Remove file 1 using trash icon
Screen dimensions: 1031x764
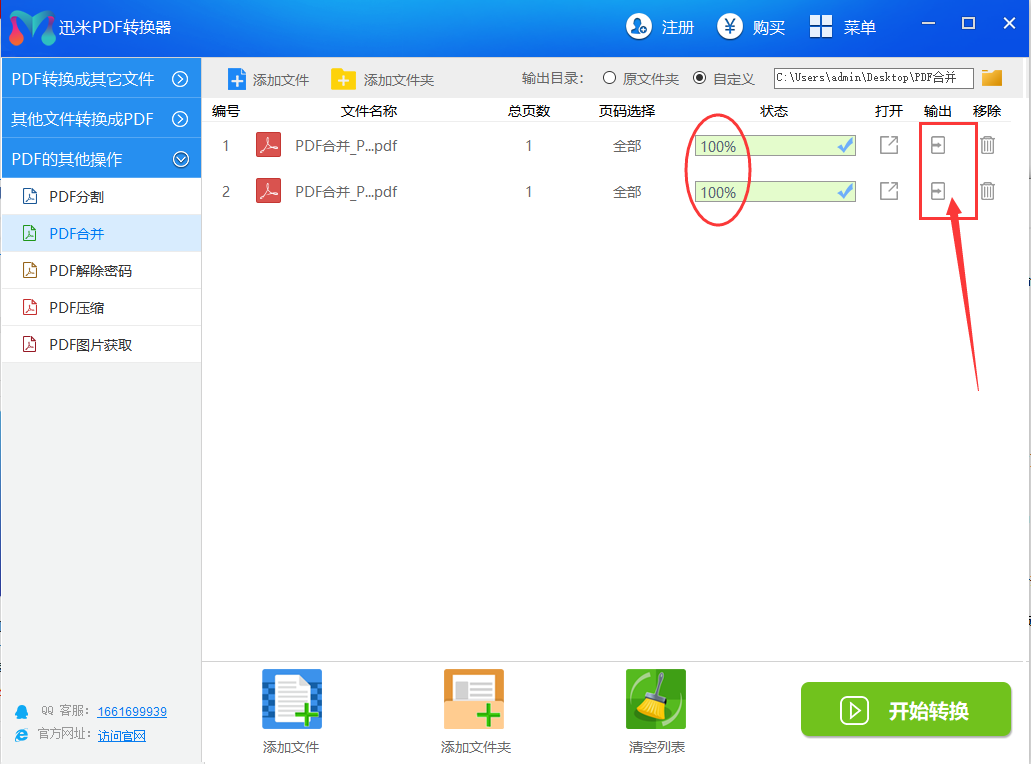pyautogui.click(x=987, y=145)
